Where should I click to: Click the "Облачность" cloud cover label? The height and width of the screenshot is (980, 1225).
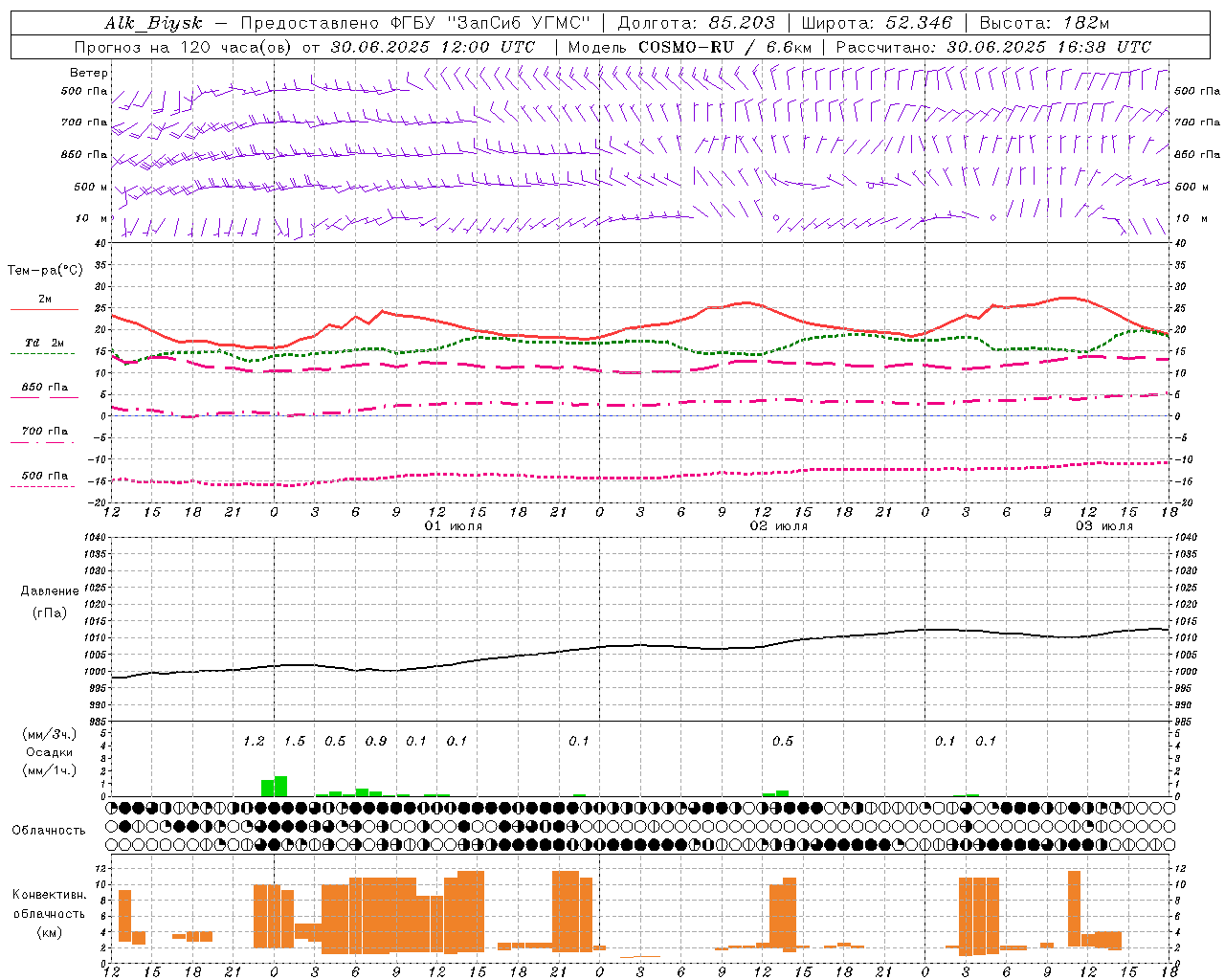coord(49,831)
